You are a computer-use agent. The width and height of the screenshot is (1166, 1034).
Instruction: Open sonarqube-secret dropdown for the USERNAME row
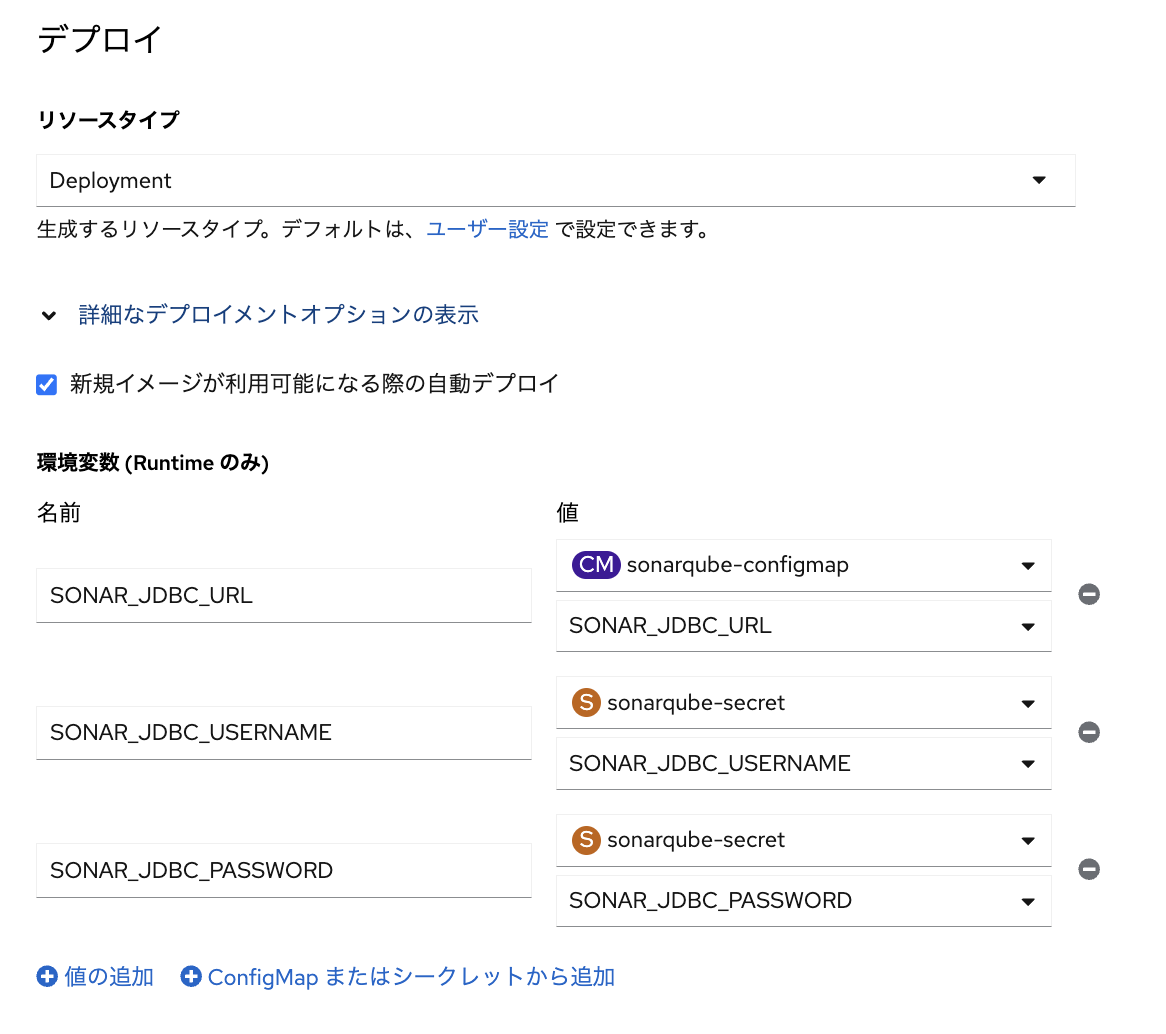tap(803, 703)
